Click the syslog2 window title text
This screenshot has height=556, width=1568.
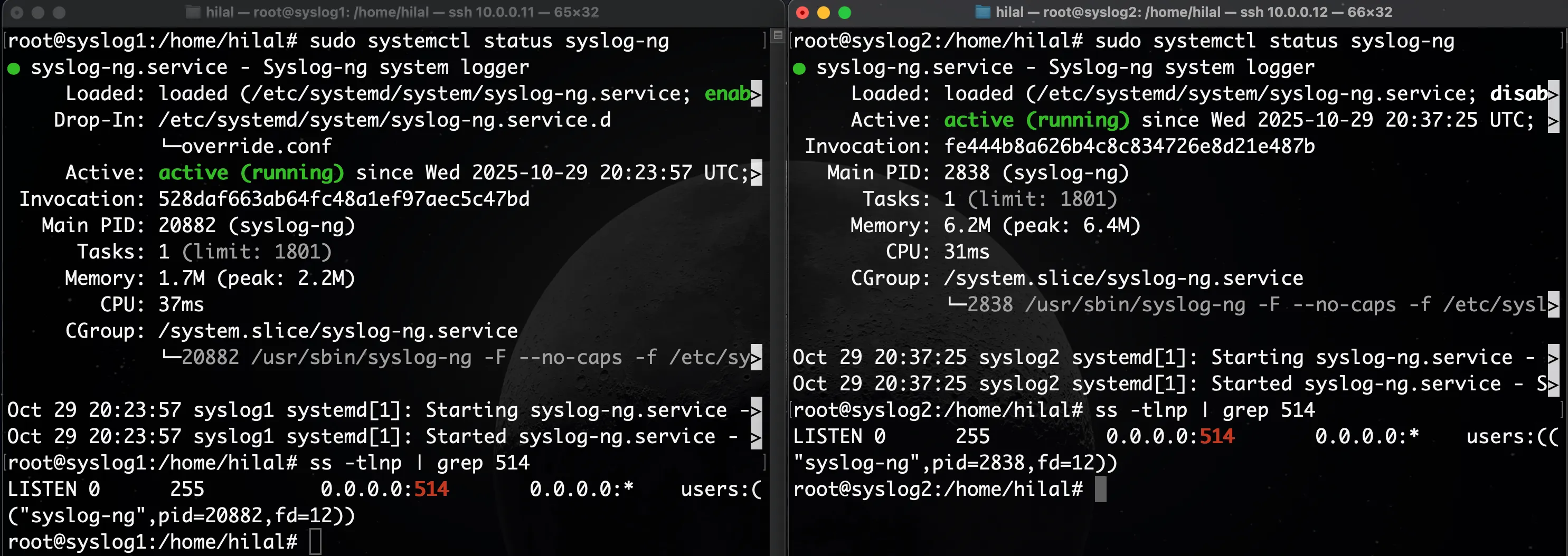[1193, 12]
